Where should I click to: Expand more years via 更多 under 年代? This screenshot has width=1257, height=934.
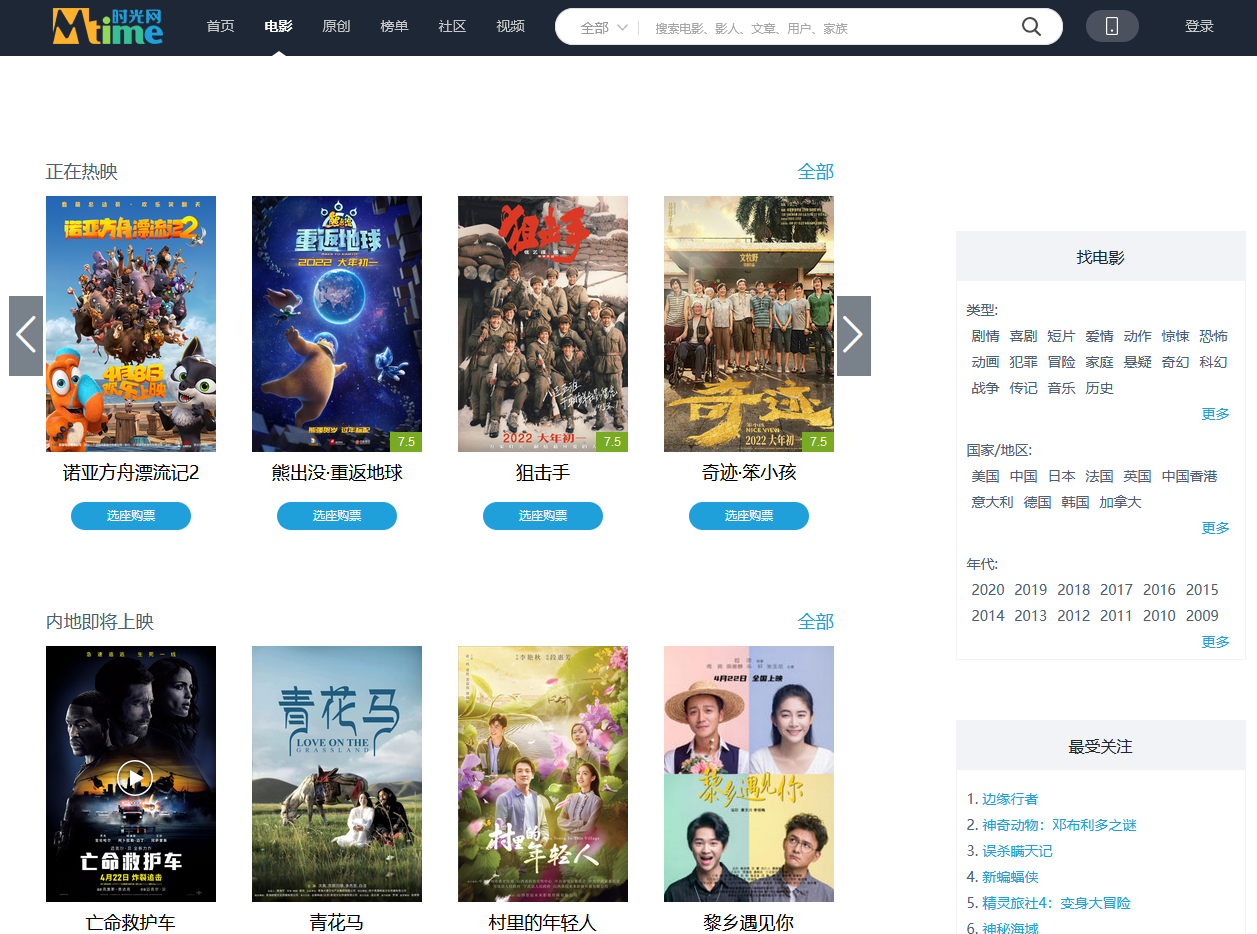coord(1215,642)
